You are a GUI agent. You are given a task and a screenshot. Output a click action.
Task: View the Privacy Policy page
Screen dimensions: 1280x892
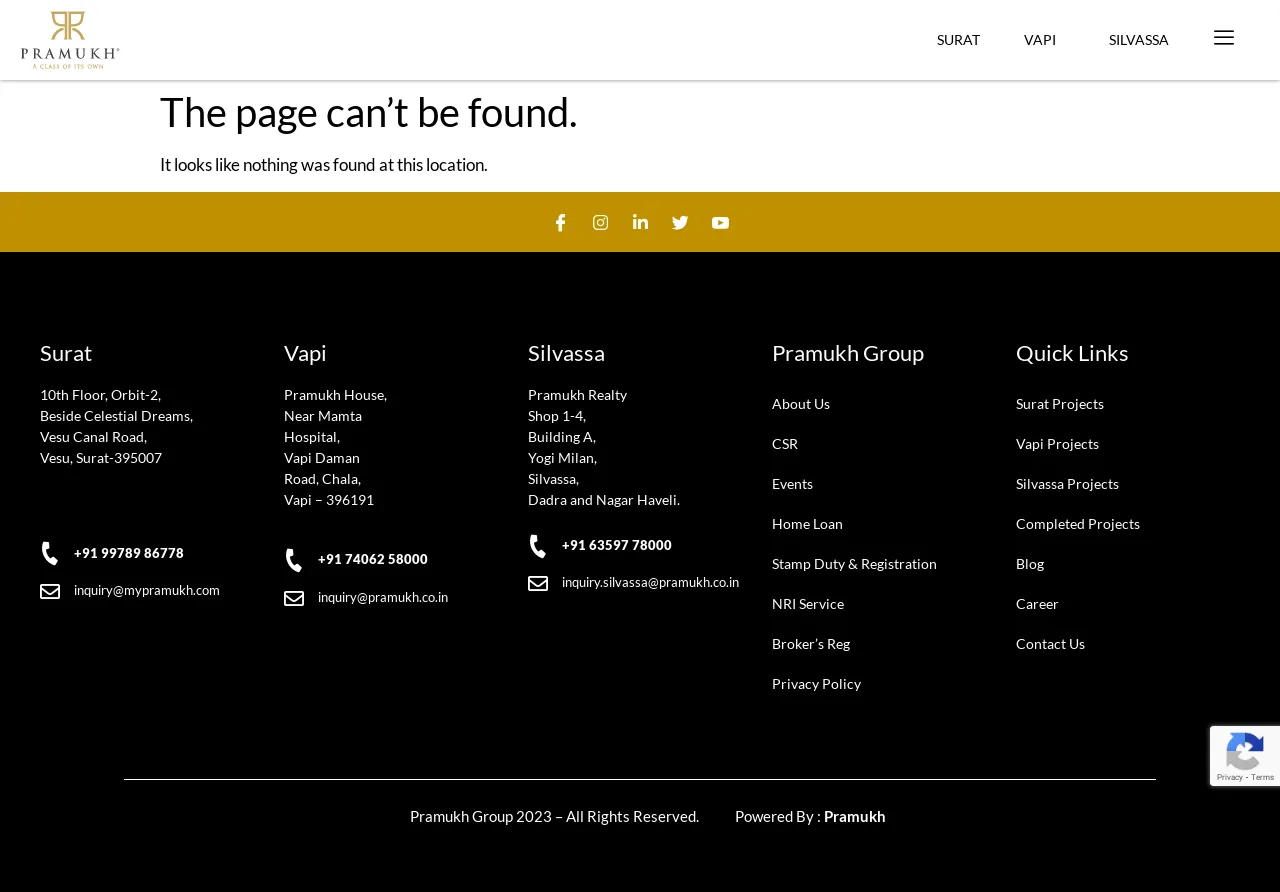(816, 684)
